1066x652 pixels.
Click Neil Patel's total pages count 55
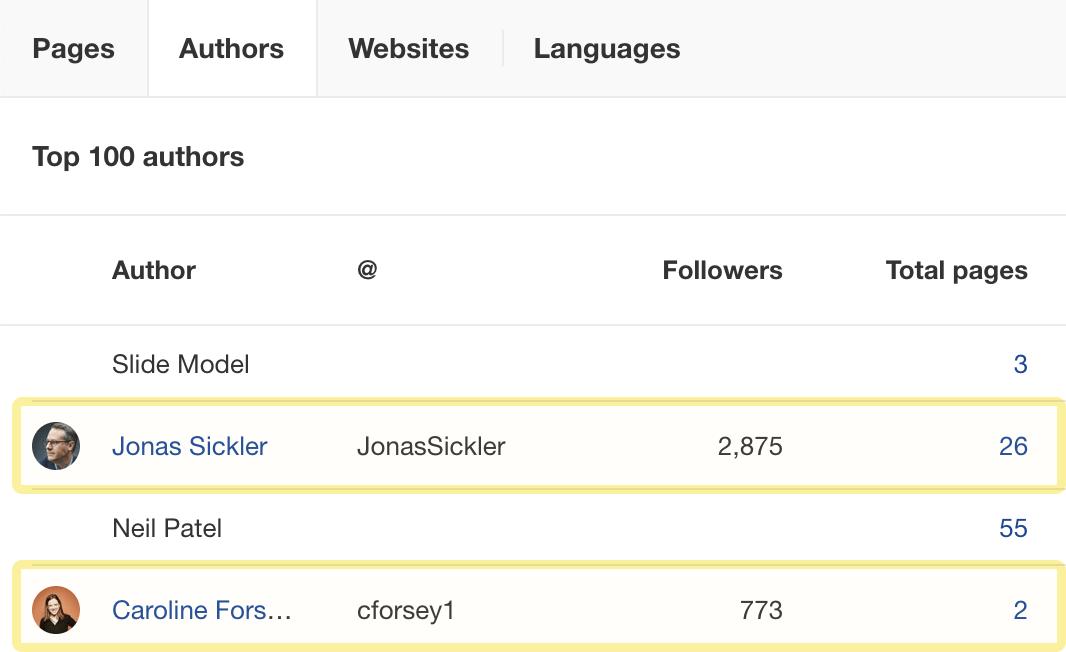(1013, 528)
